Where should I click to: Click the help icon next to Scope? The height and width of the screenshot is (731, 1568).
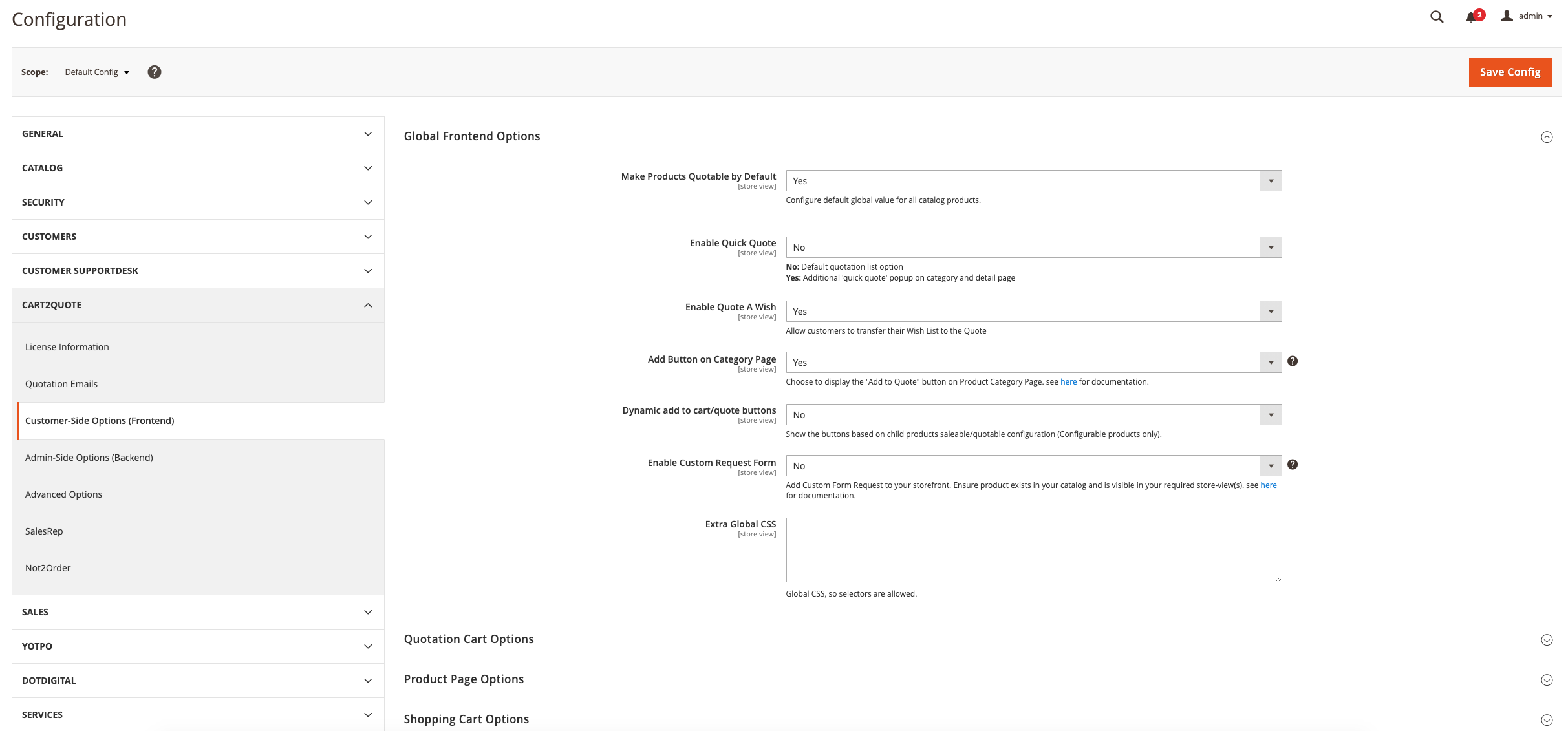point(154,72)
